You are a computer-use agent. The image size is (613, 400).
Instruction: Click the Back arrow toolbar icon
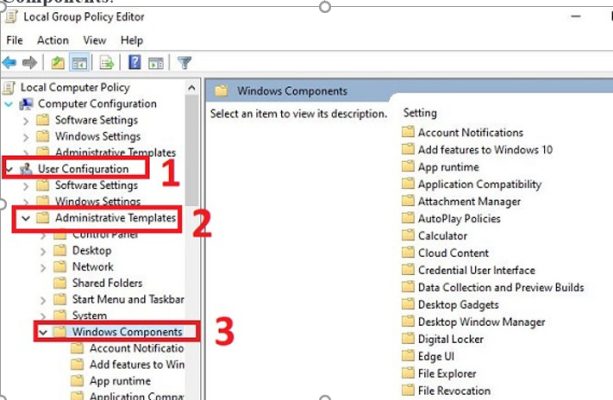9,63
